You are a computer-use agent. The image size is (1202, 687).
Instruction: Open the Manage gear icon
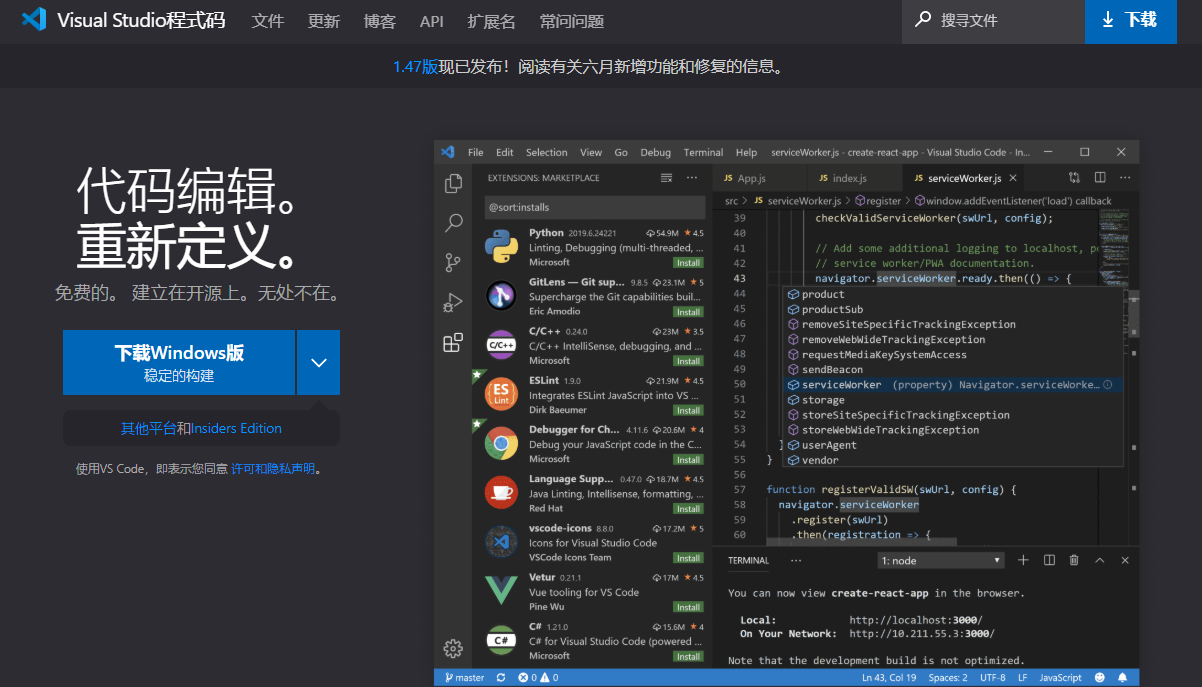[453, 648]
